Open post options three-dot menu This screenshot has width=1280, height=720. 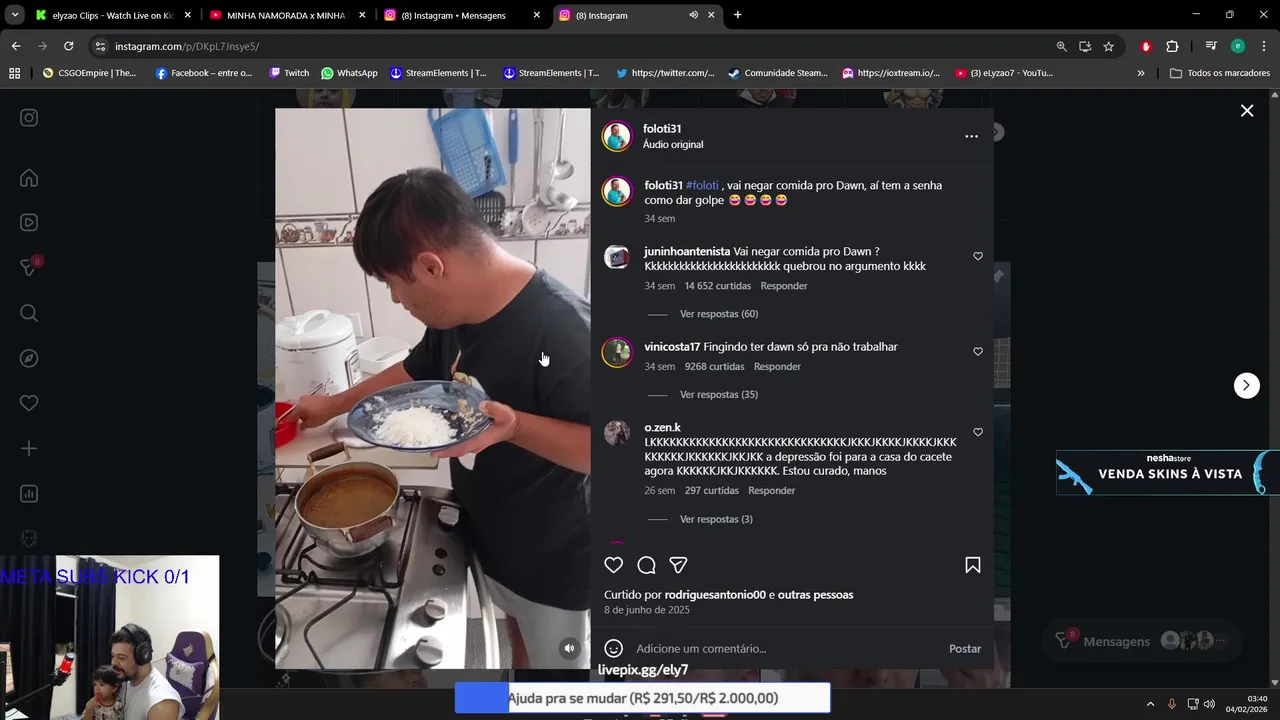click(971, 136)
